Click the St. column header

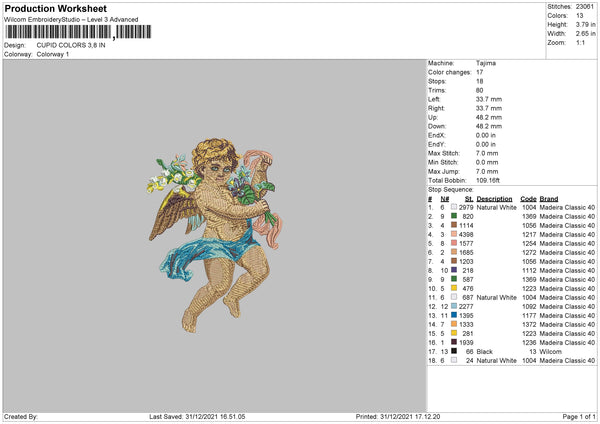469,199
